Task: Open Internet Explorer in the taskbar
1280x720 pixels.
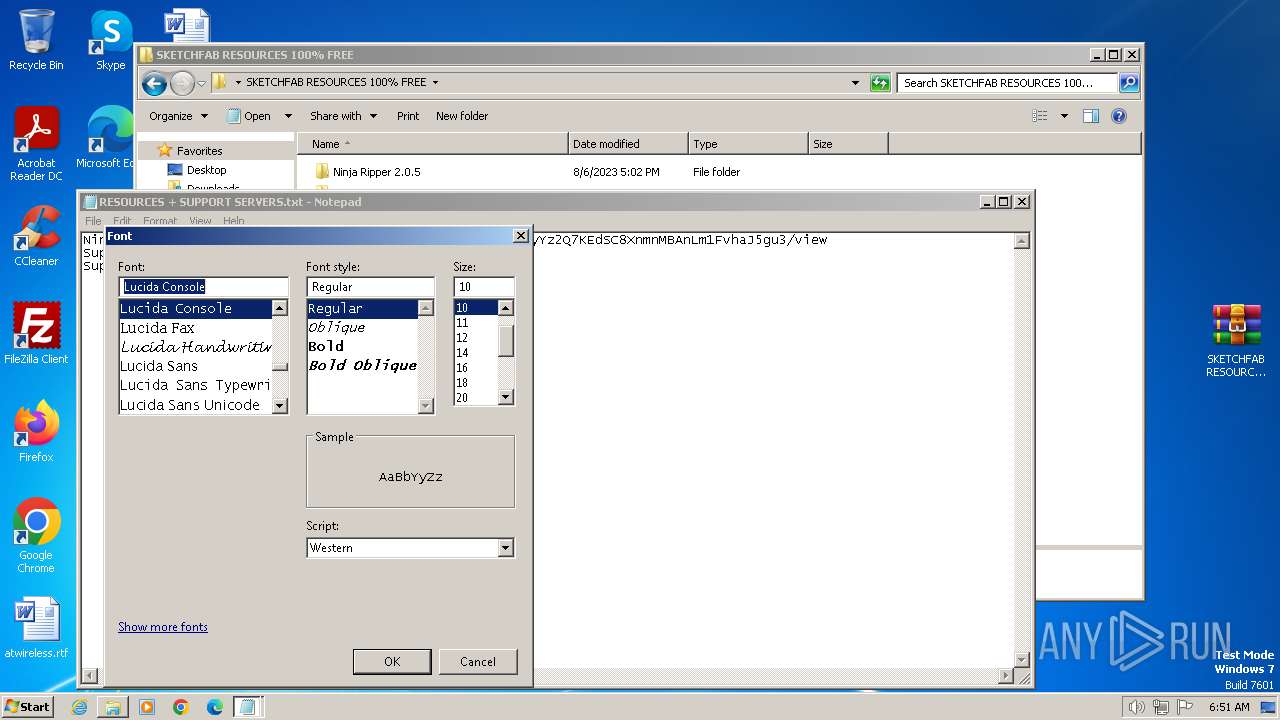Action: click(79, 707)
